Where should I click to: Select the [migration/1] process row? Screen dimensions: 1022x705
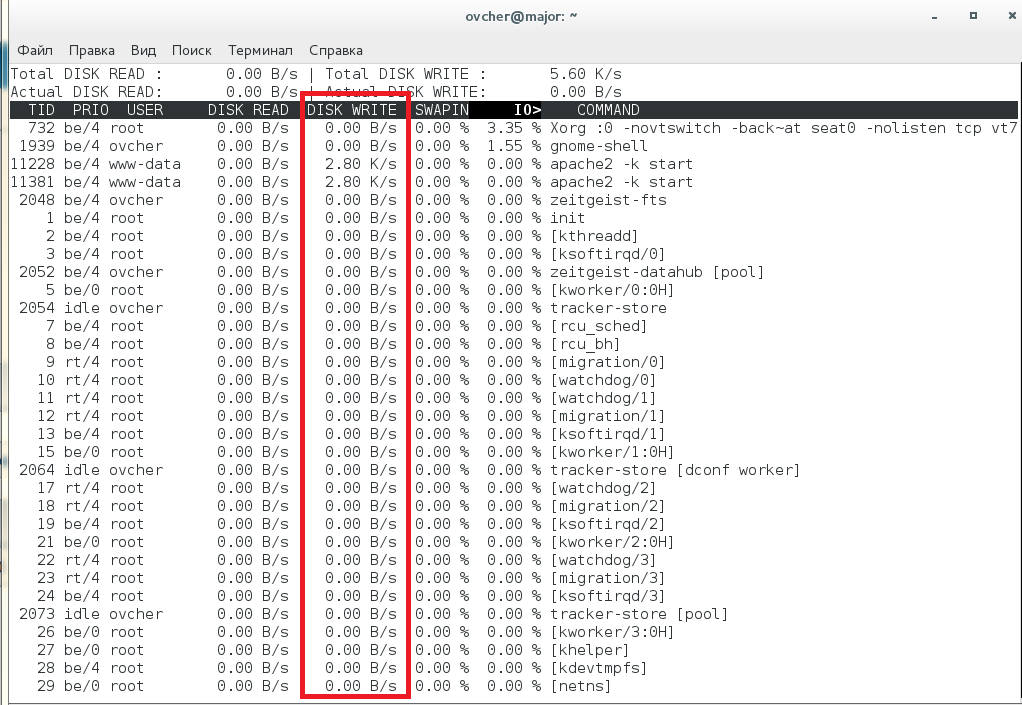tap(514, 416)
